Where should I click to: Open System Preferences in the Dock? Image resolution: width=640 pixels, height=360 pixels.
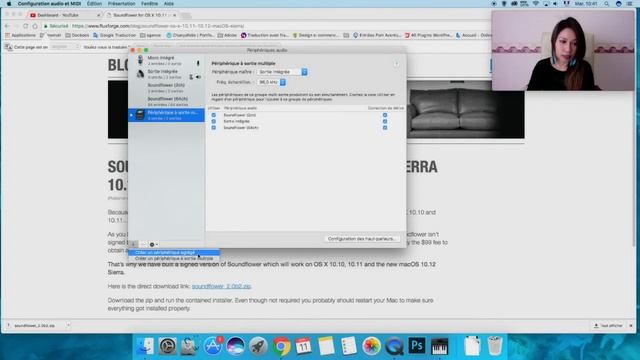pos(167,346)
